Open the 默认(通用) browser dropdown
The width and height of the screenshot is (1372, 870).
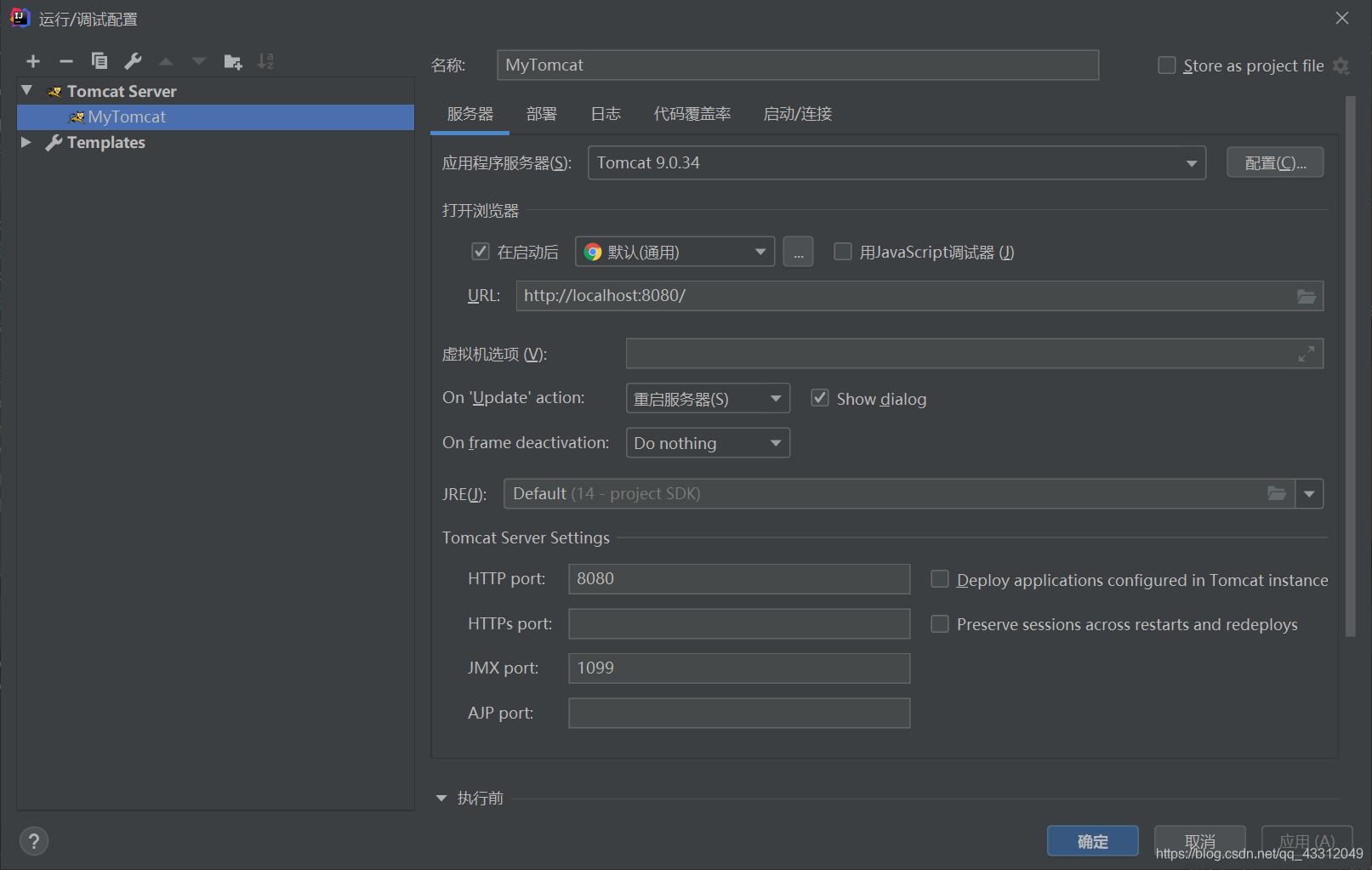(x=675, y=252)
